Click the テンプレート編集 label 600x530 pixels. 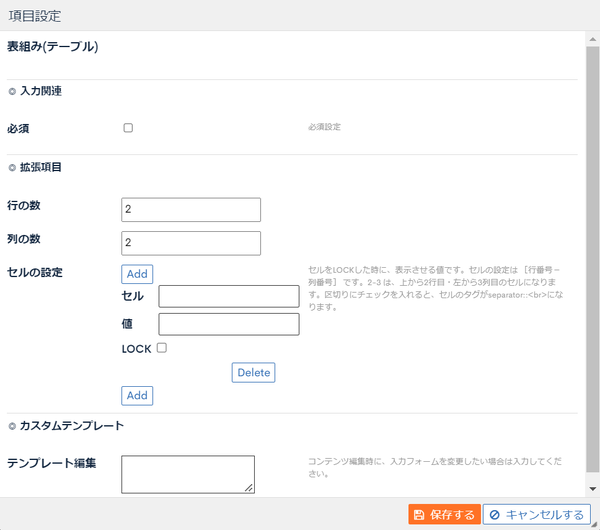pyautogui.click(x=52, y=463)
